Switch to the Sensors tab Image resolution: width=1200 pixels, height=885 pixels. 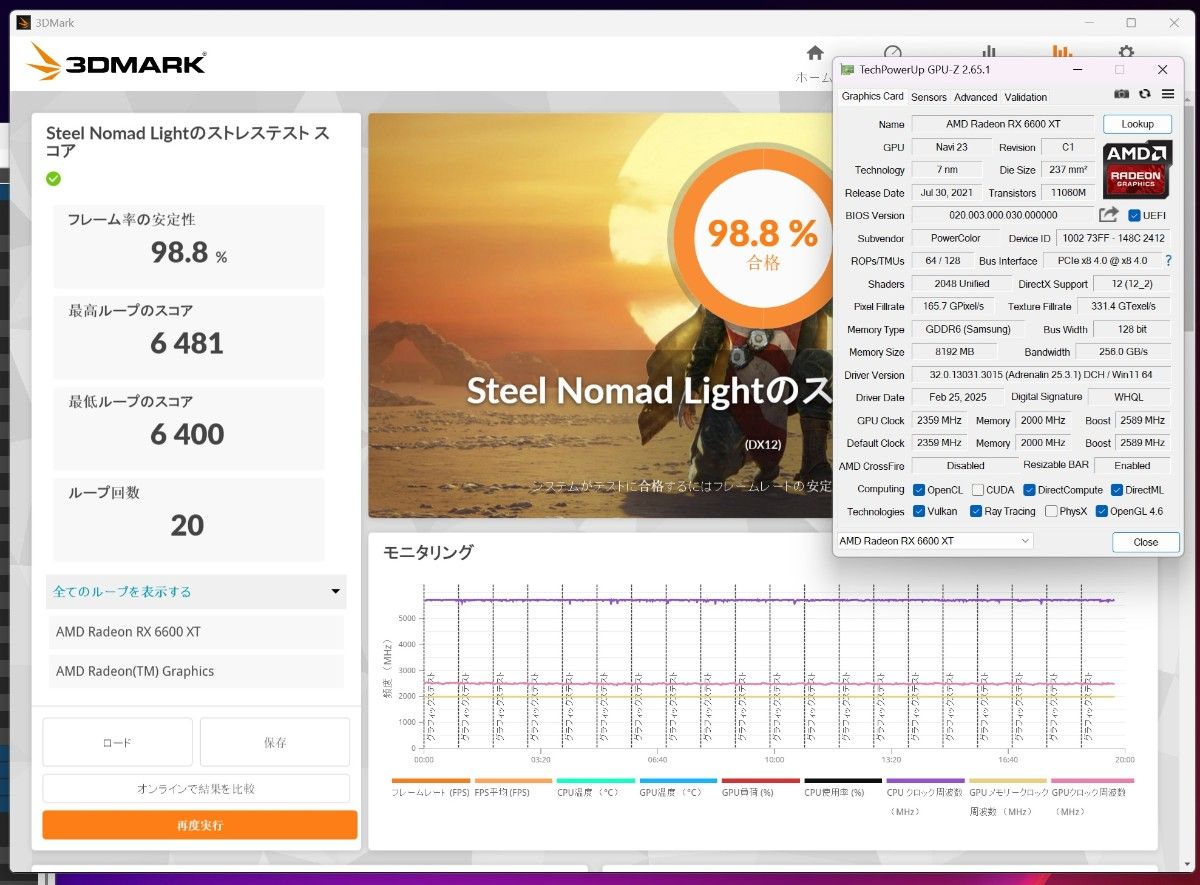point(928,97)
